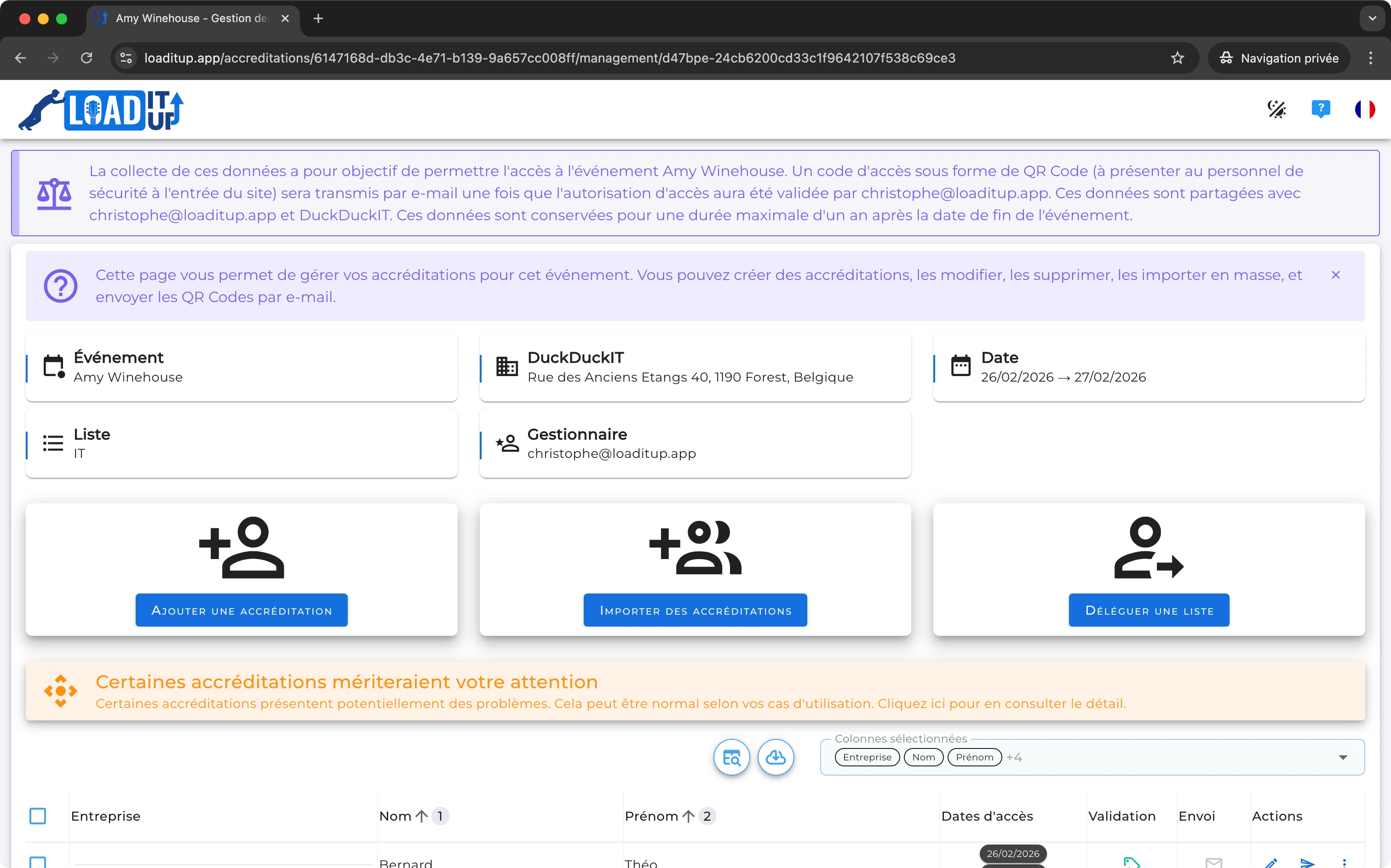Viewport: 1391px width, 868px height.
Task: Open the help question bubble icon
Action: tap(1320, 109)
